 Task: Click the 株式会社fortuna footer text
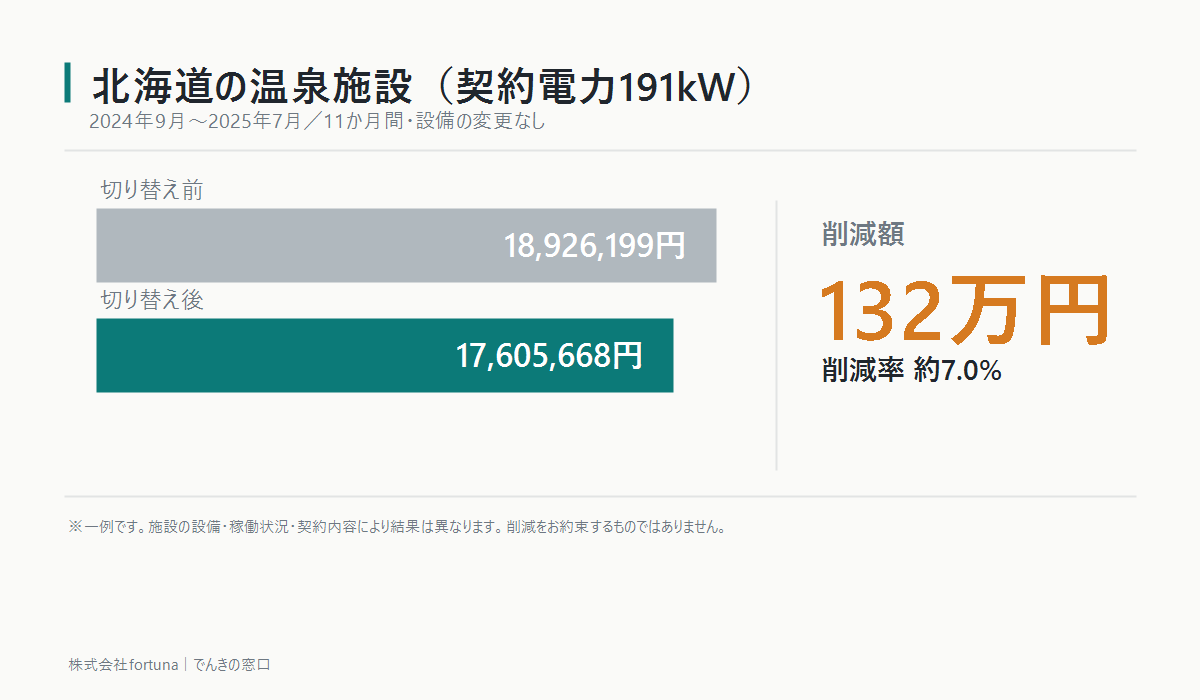click(x=123, y=664)
